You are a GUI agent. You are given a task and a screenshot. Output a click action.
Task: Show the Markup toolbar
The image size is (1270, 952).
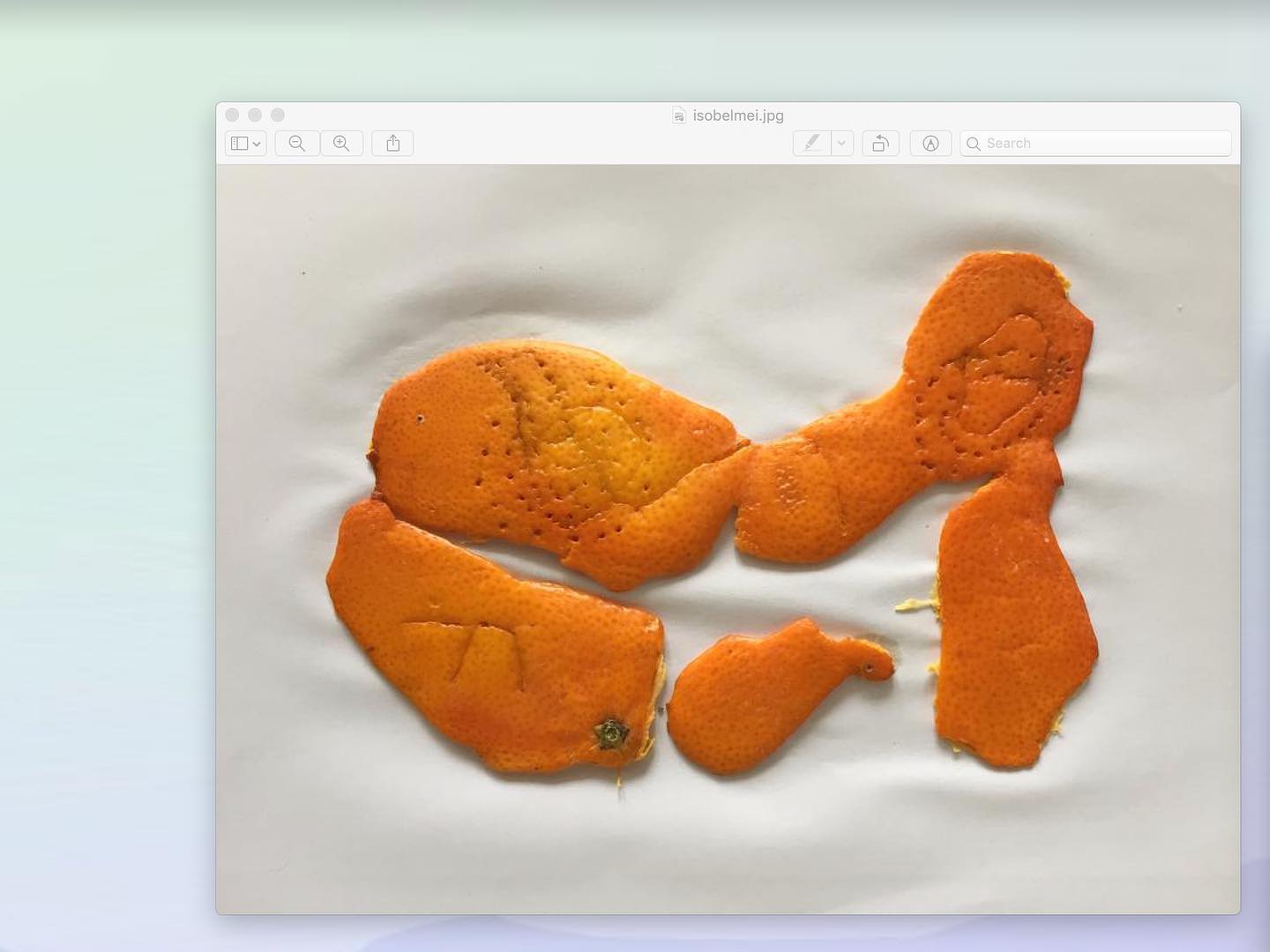coord(930,144)
